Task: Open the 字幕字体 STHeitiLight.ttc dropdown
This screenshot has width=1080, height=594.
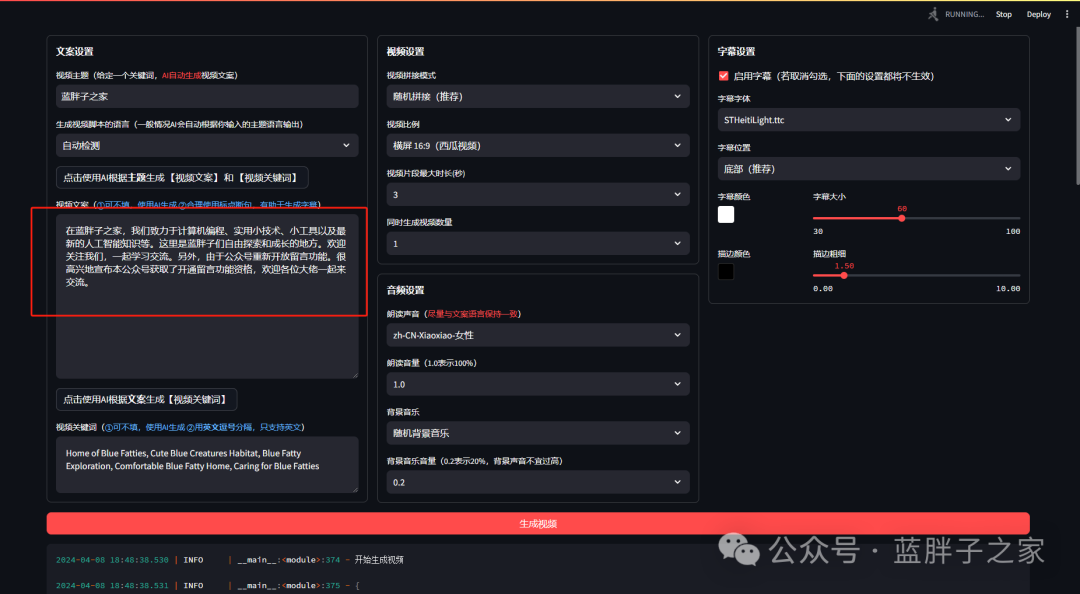Action: click(x=868, y=120)
